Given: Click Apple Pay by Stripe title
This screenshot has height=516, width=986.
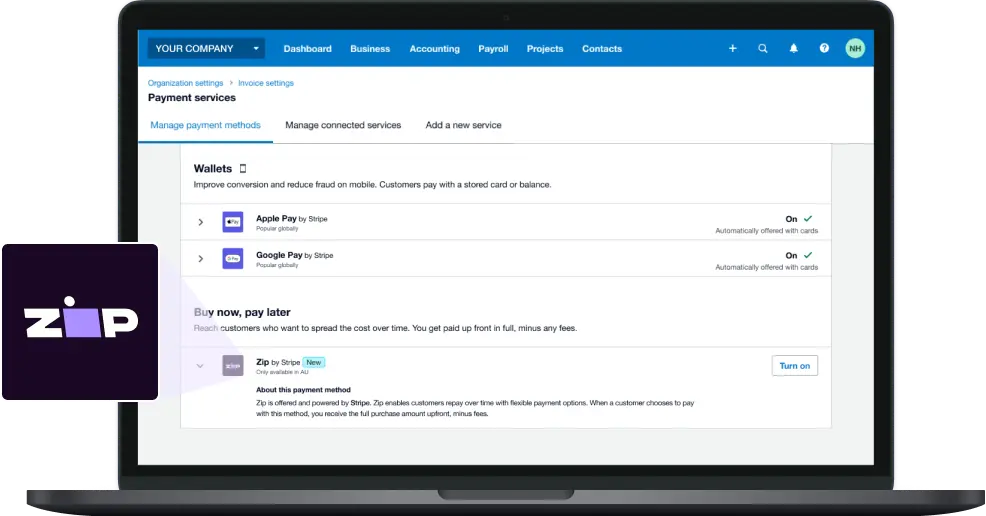Looking at the screenshot, I should 292,219.
